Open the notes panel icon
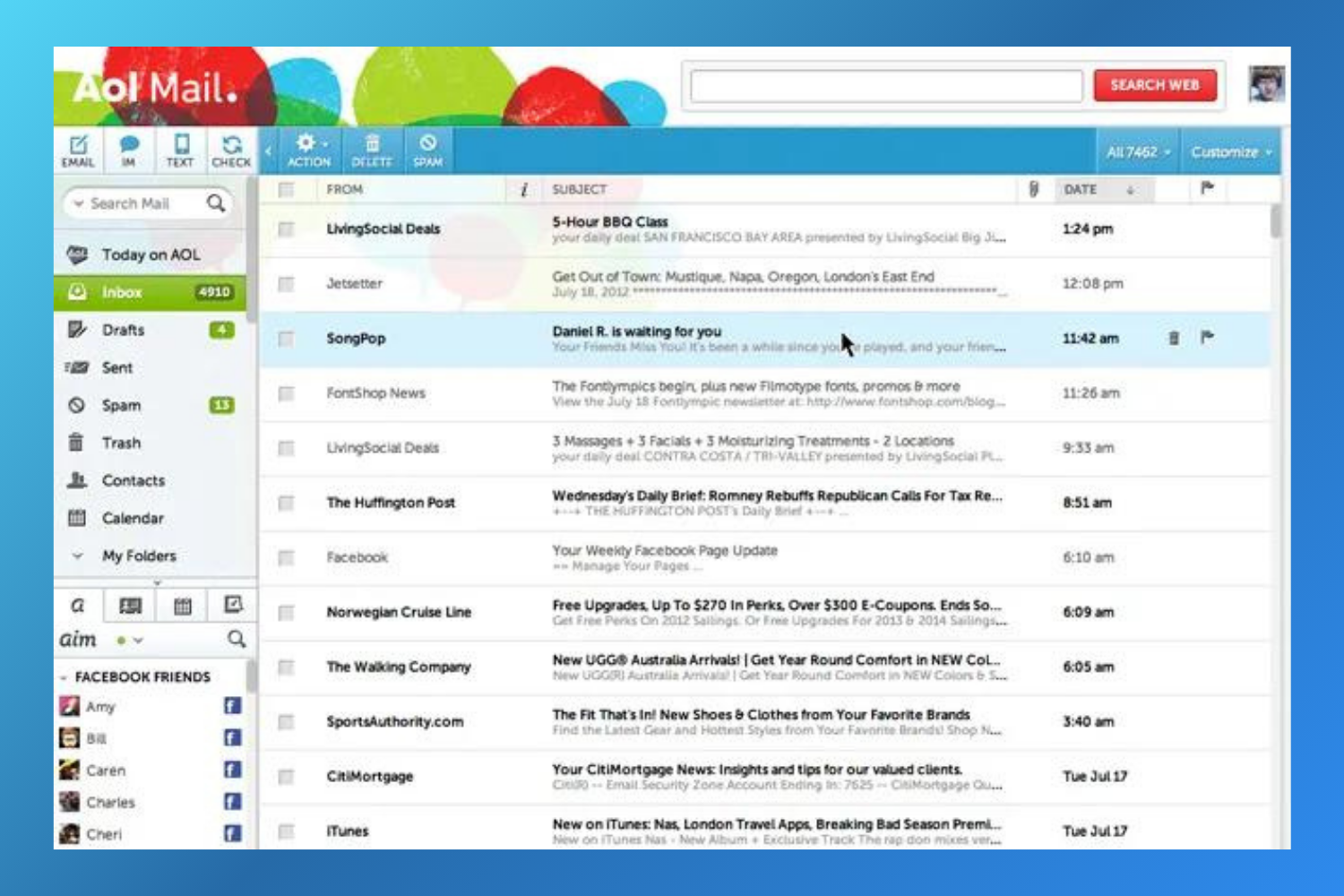The image size is (1344, 896). point(233,606)
